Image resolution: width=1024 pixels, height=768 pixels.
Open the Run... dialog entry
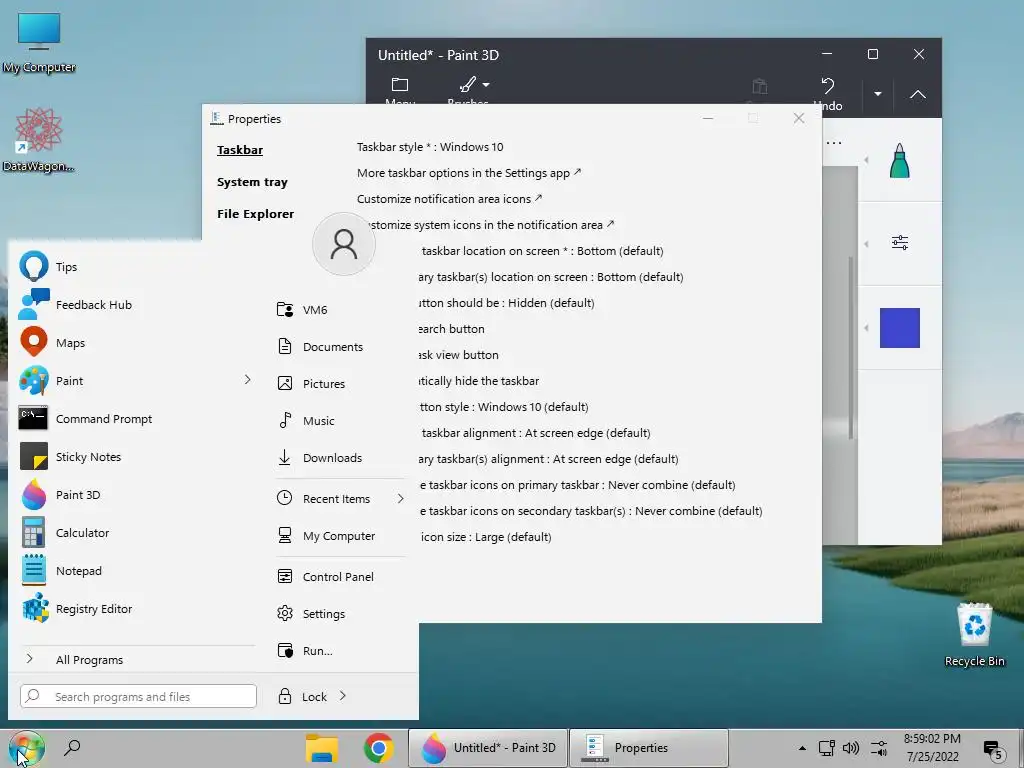pyautogui.click(x=340, y=650)
